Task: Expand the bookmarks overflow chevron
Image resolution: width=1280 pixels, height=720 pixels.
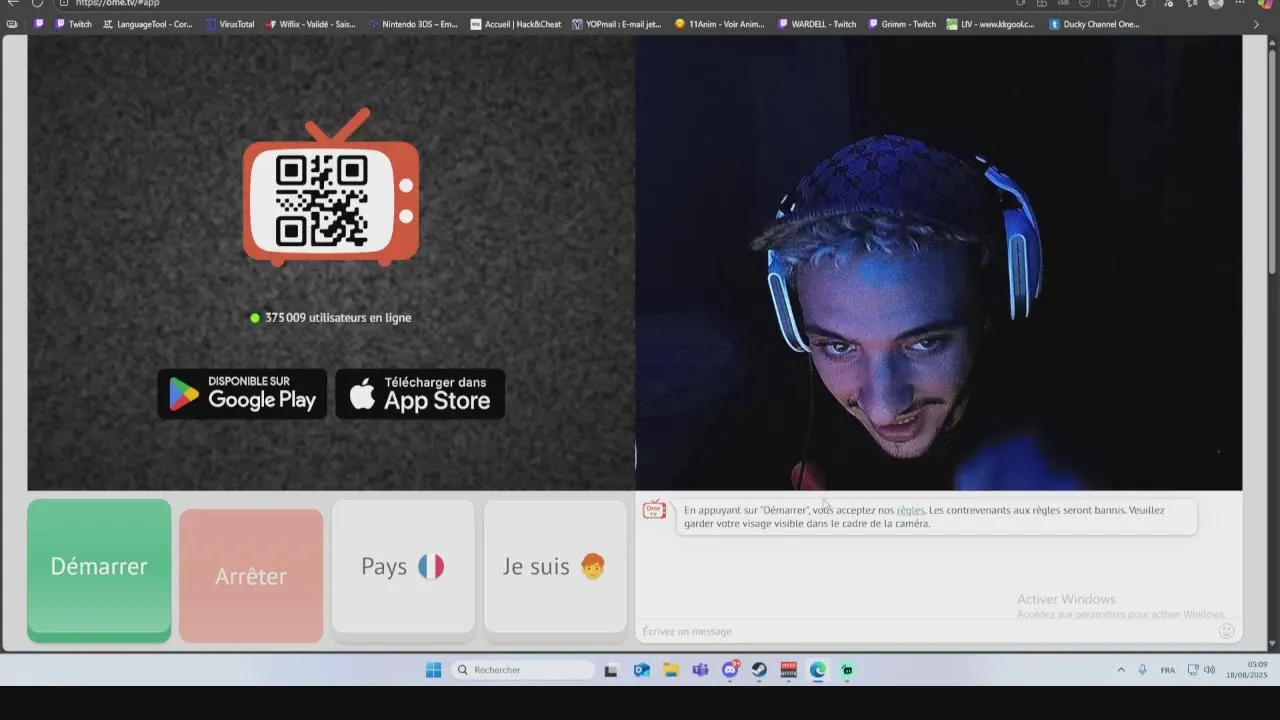Action: click(1256, 24)
